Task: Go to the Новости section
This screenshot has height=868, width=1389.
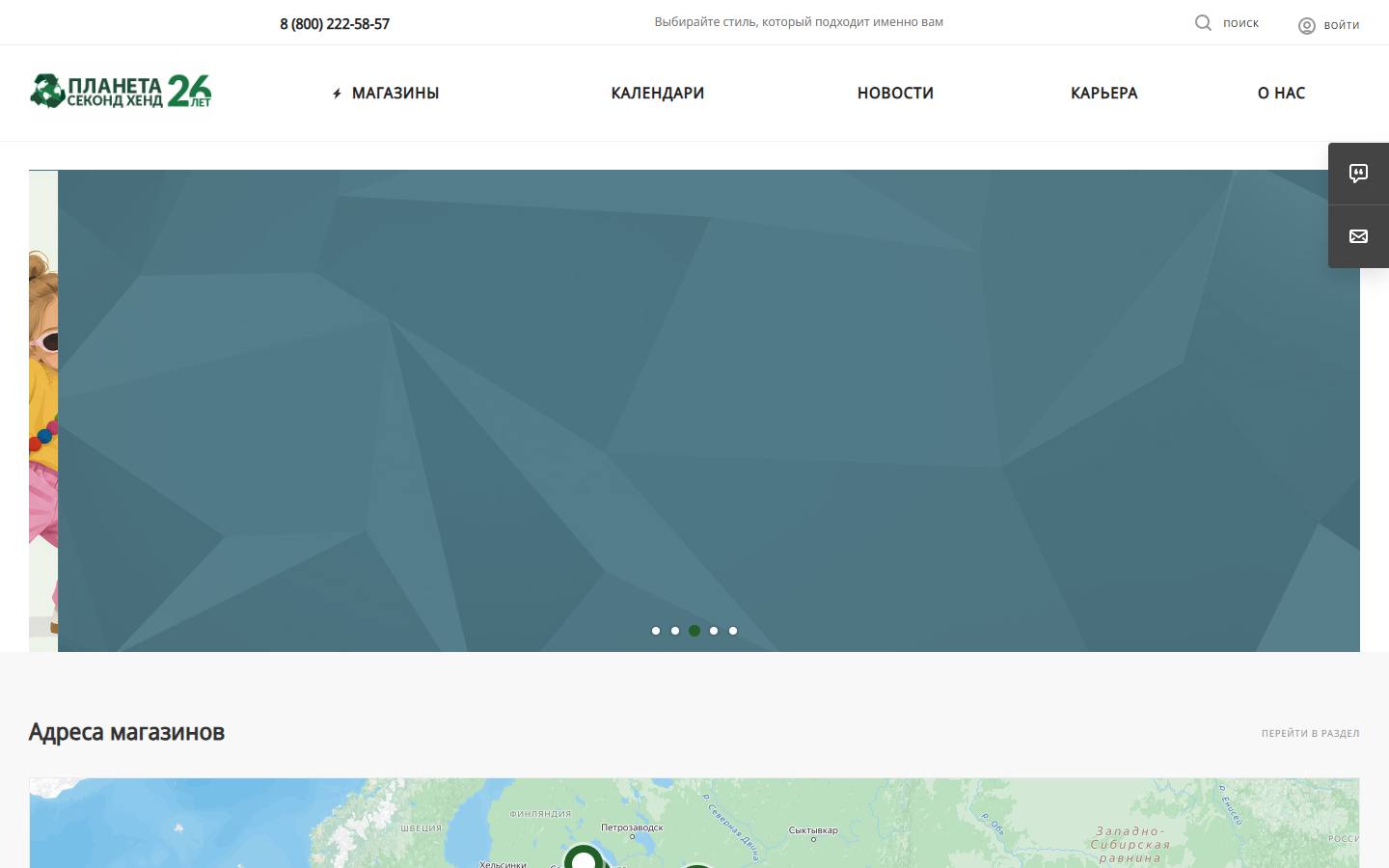Action: pos(895,93)
